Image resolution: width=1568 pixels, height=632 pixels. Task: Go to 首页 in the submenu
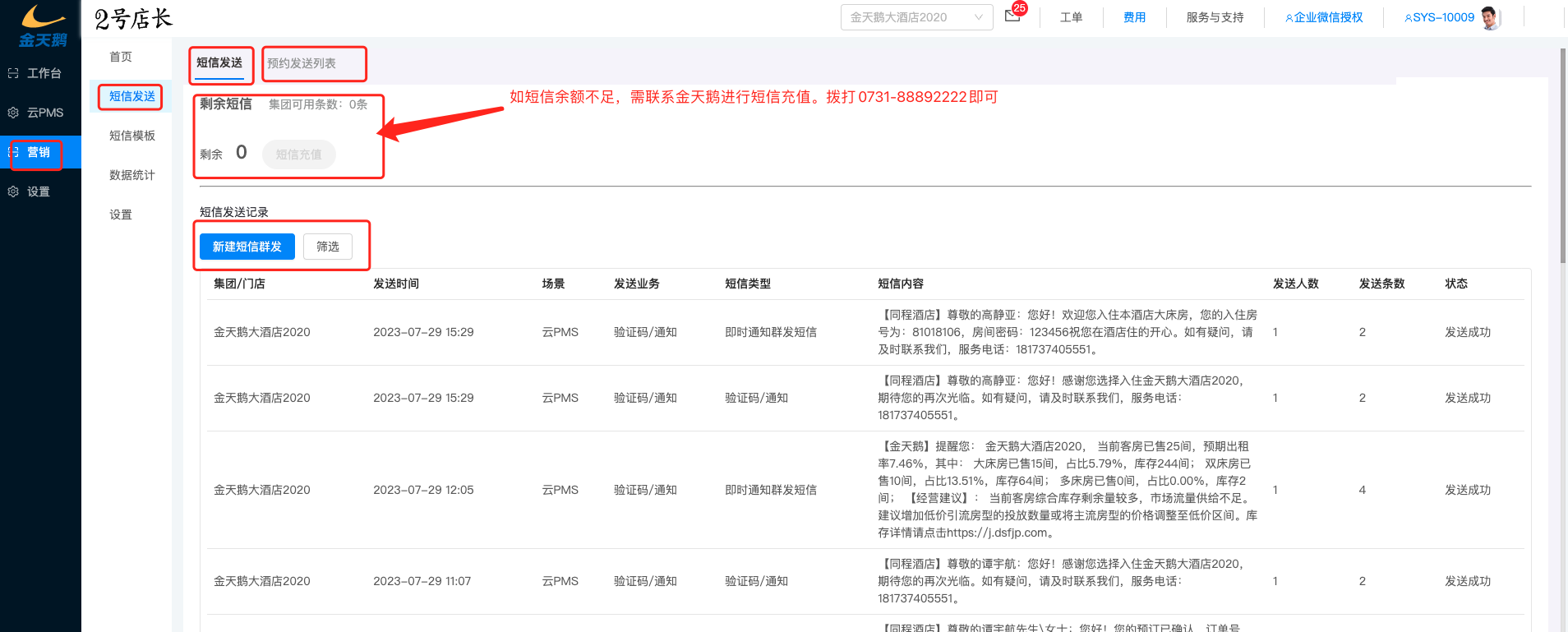click(x=121, y=57)
